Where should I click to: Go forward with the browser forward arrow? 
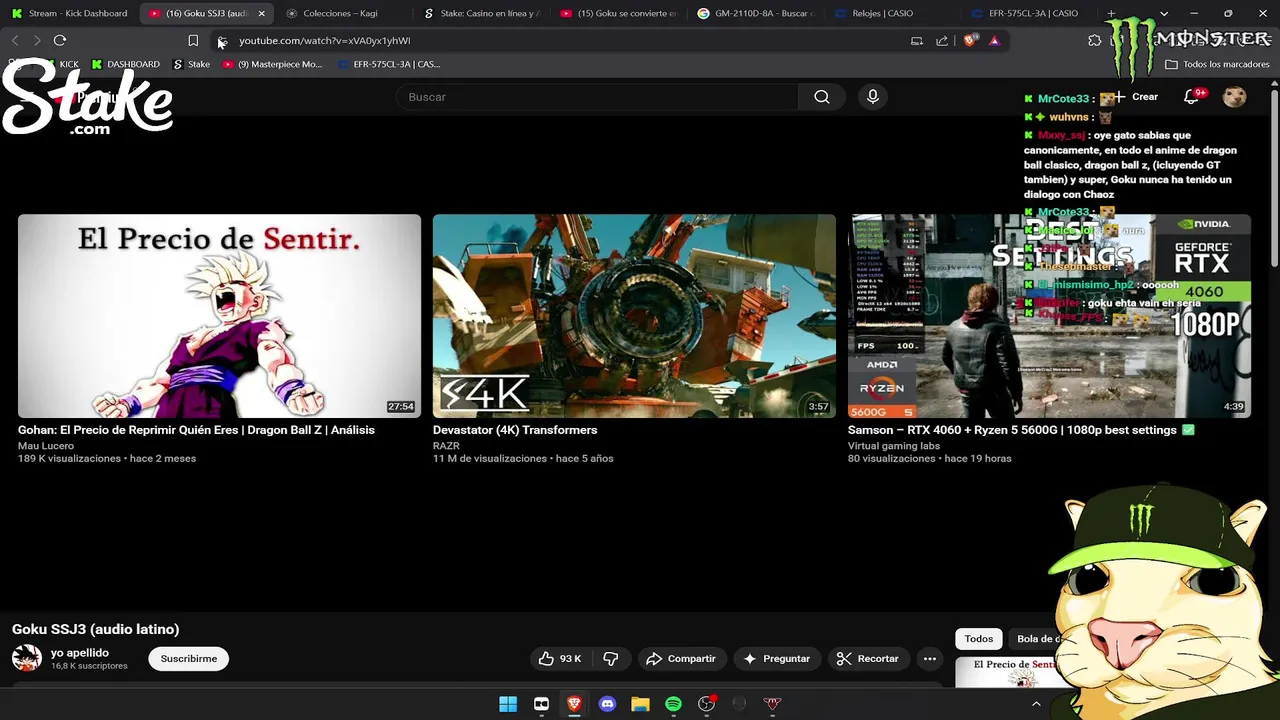click(37, 40)
